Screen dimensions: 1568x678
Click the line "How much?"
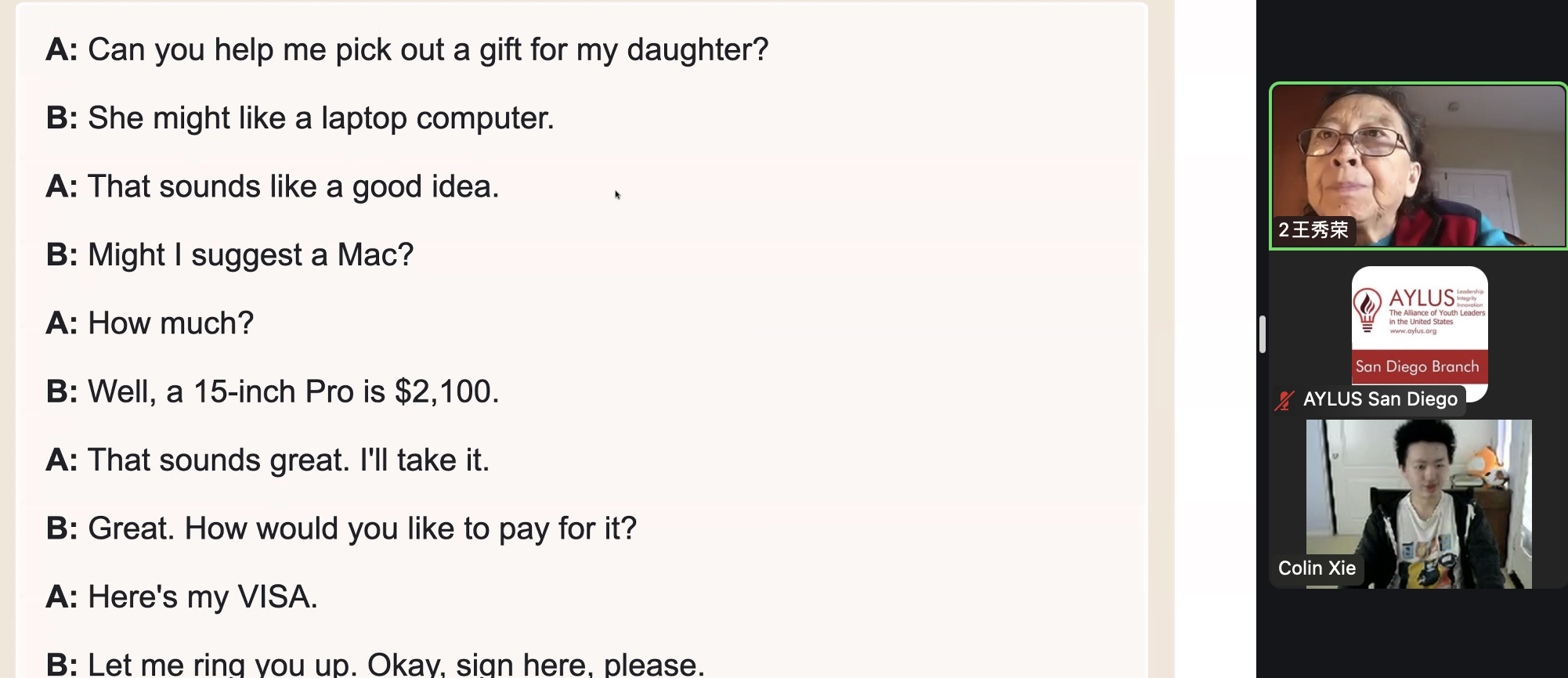pyautogui.click(x=150, y=323)
